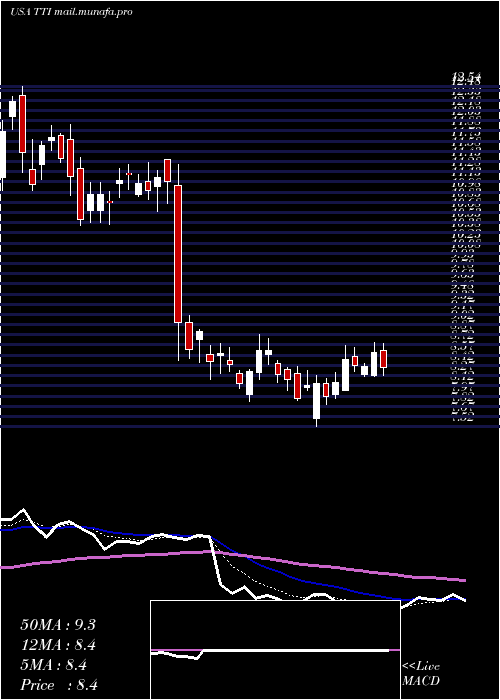
Task: Click the 12.54 top price axis label
Action: (466, 78)
